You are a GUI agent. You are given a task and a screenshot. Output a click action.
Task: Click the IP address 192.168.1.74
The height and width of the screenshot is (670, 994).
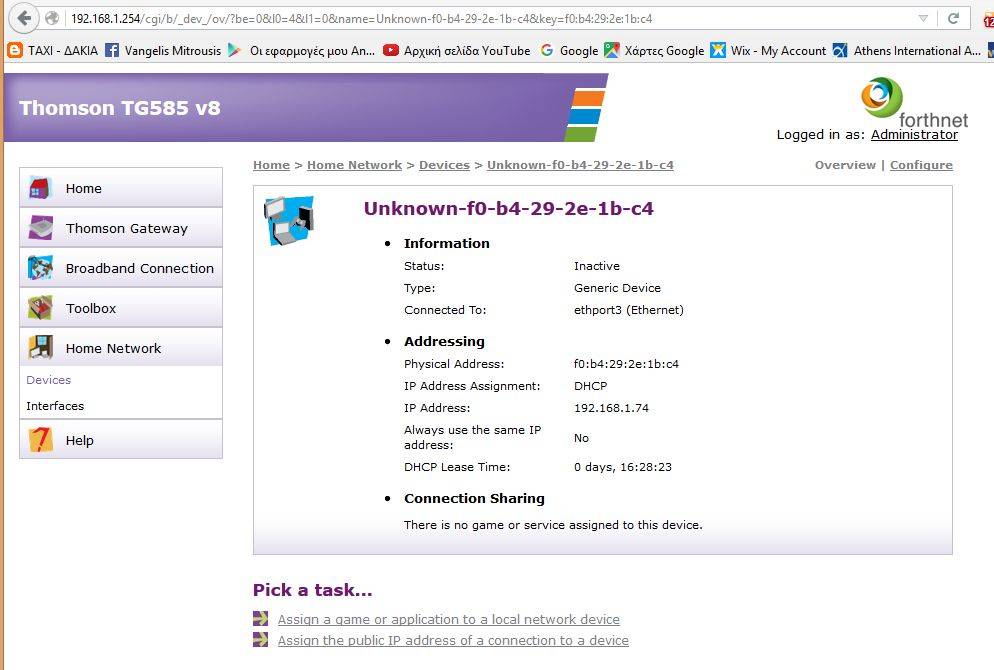tap(611, 408)
